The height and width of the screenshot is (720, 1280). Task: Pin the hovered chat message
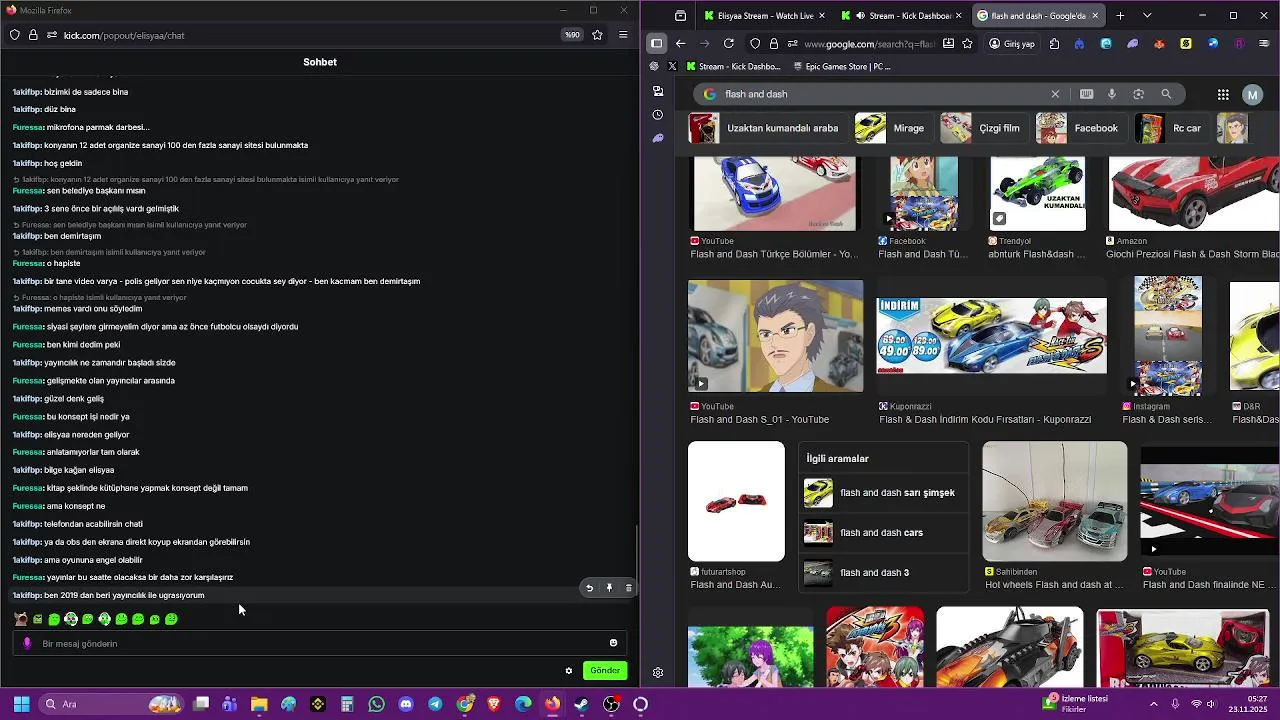(609, 588)
